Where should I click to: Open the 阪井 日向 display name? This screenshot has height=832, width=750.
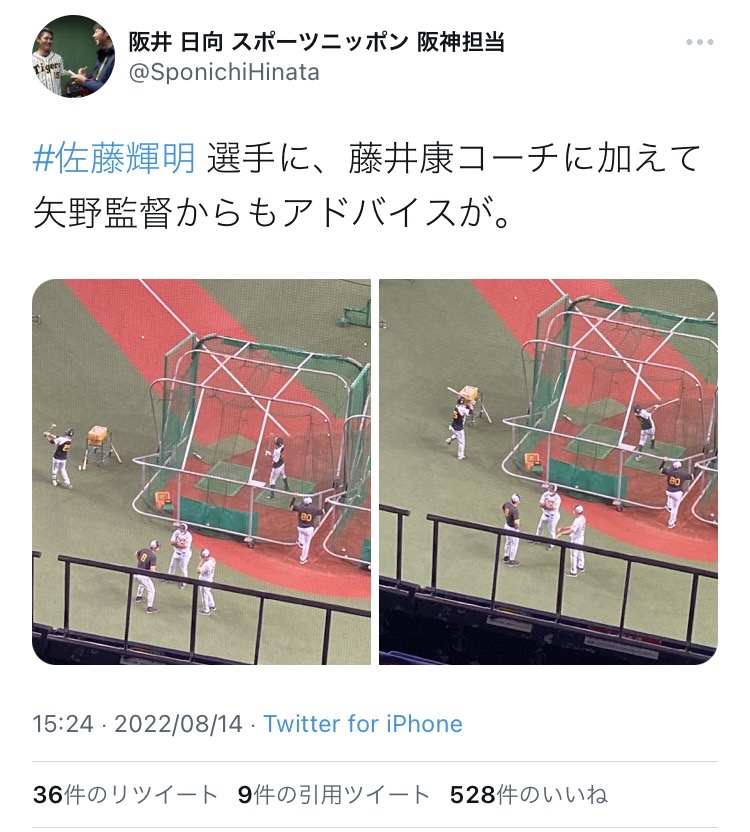click(x=316, y=42)
